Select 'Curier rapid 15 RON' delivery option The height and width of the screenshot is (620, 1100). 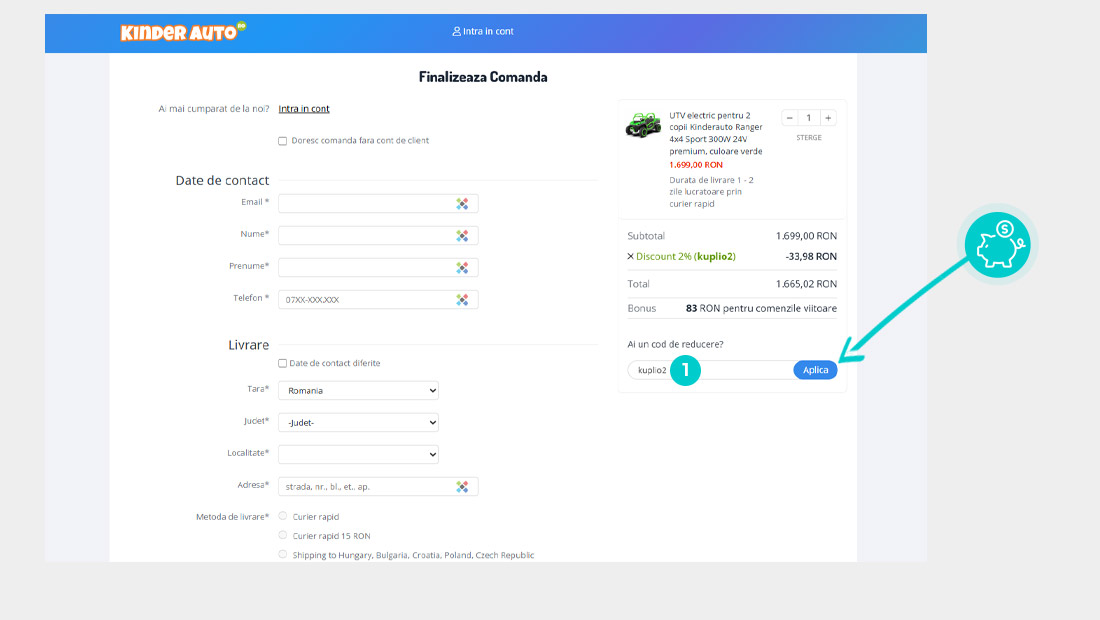pos(283,535)
